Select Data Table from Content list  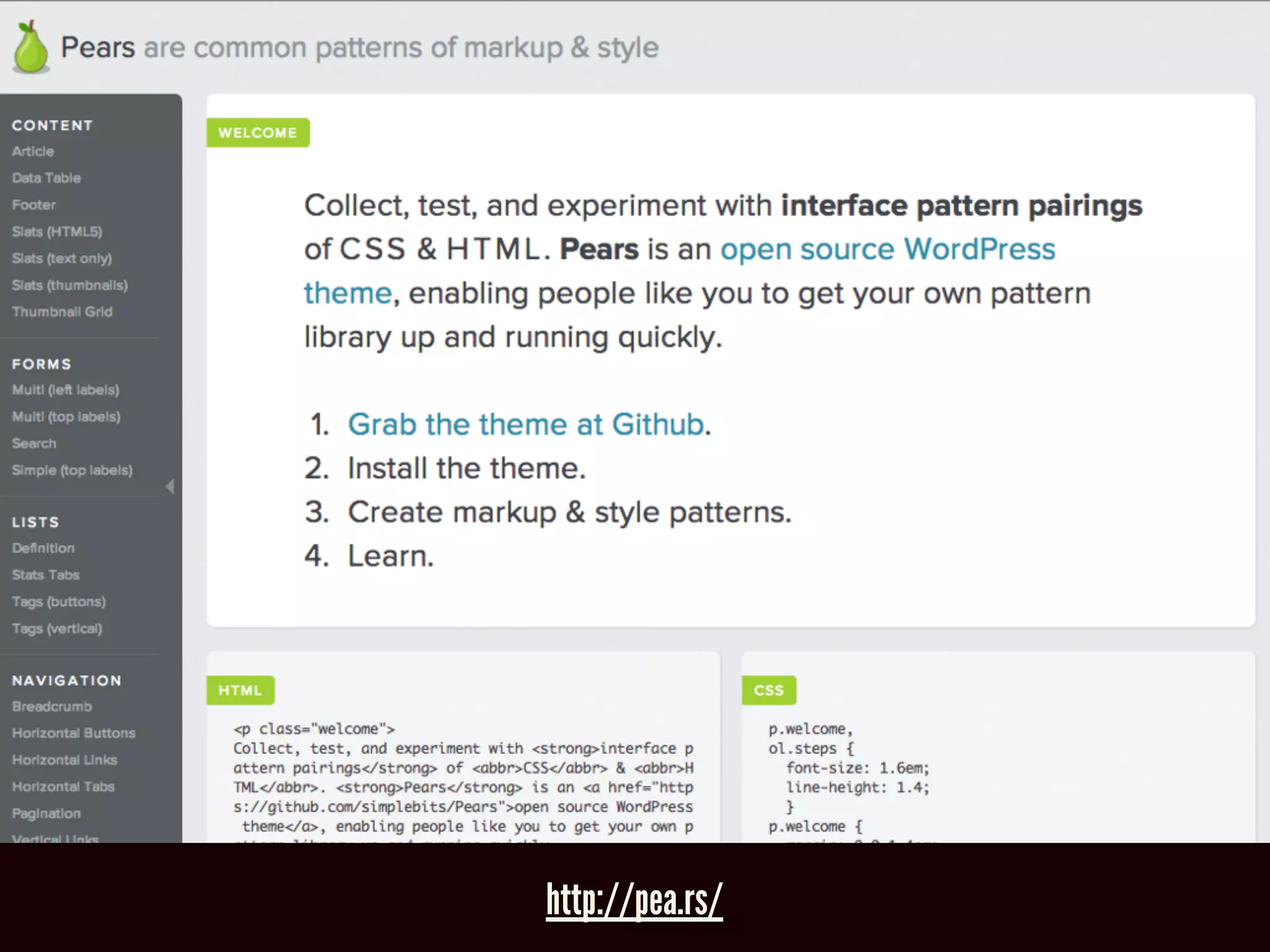point(47,178)
